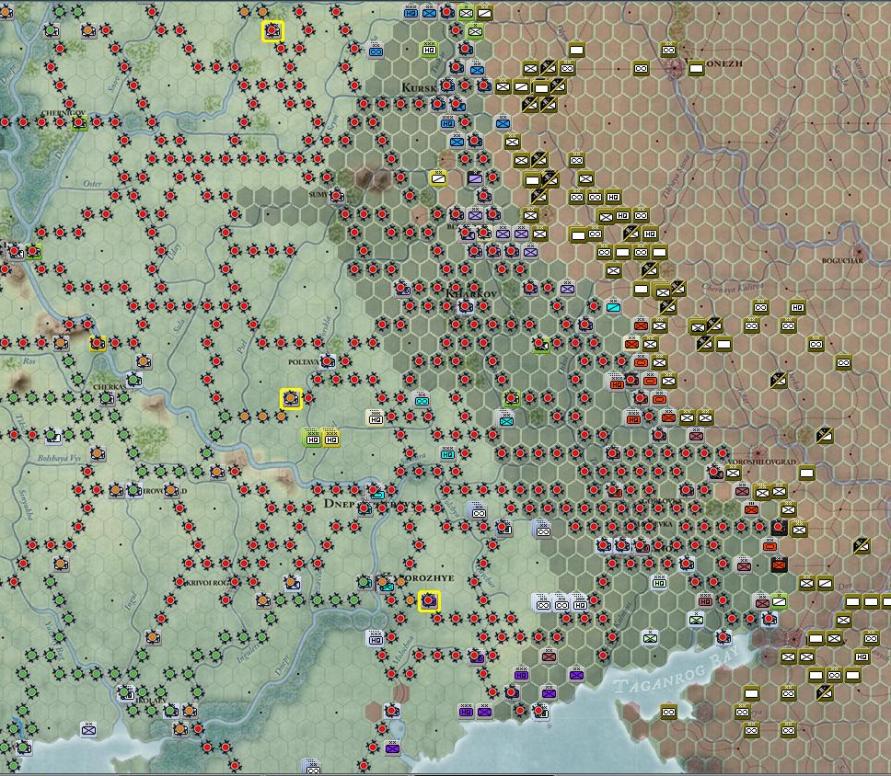Click the orange-red HQ counter east of Kharkov
Screen dimensions: 891x776
pos(618,384)
